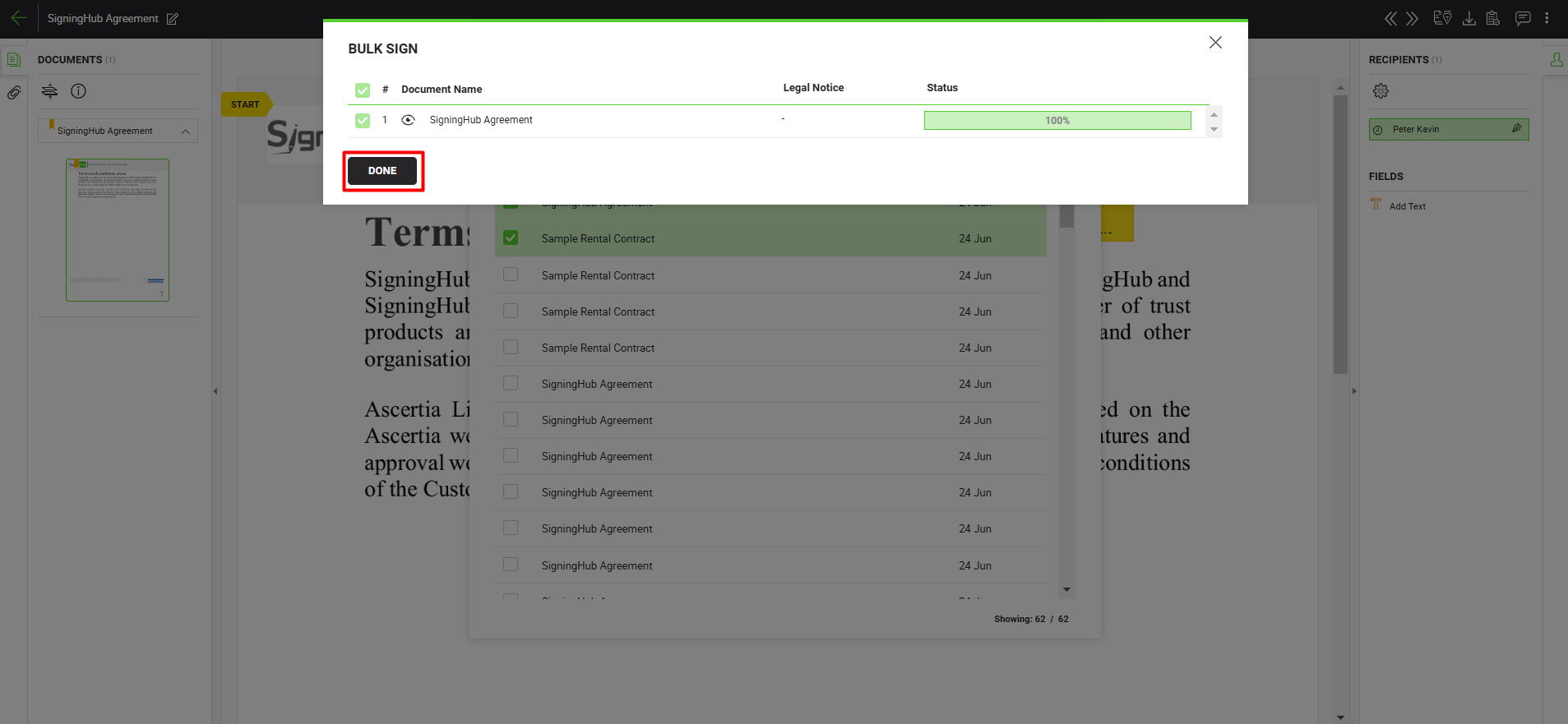The width and height of the screenshot is (1568, 724).
Task: Click the DONE button in Bulk Sign
Action: pyautogui.click(x=382, y=171)
